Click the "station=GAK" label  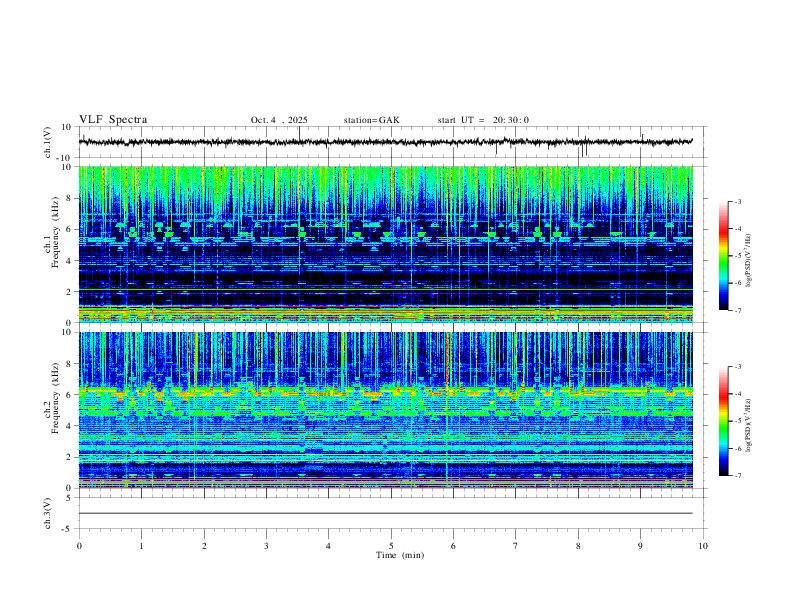pyautogui.click(x=371, y=120)
